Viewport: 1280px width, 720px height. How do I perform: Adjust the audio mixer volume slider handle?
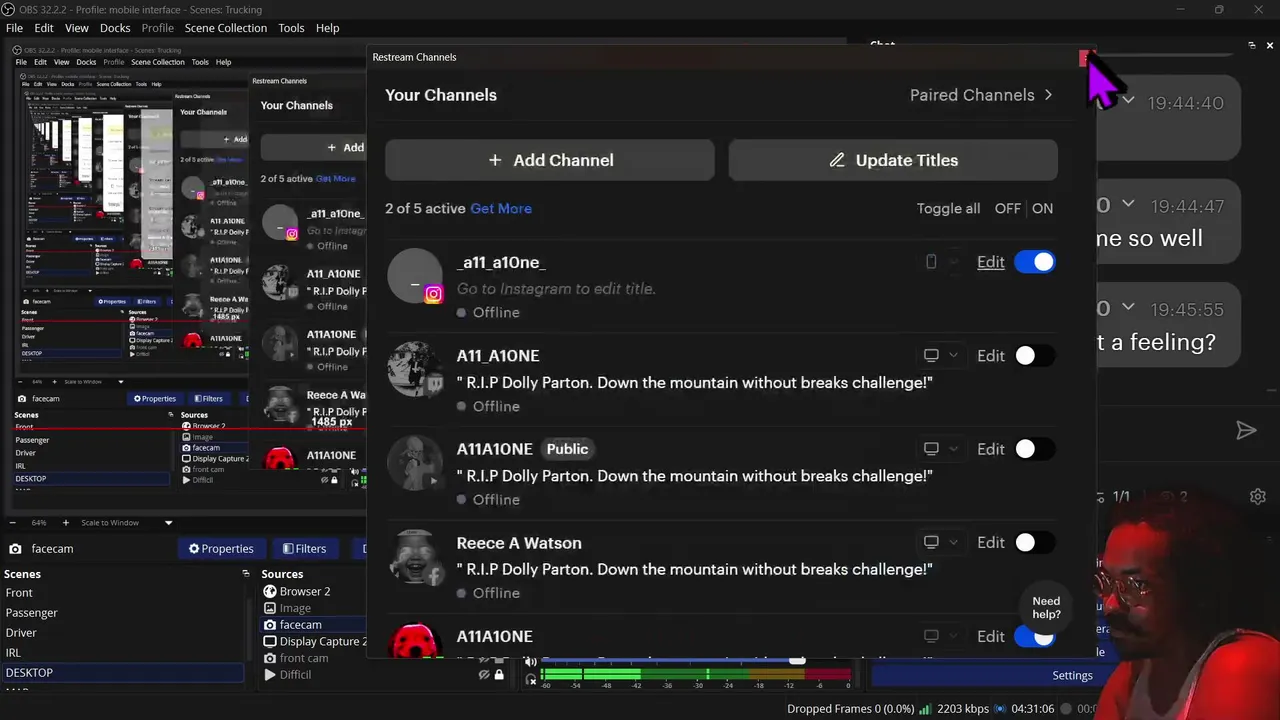click(x=797, y=660)
